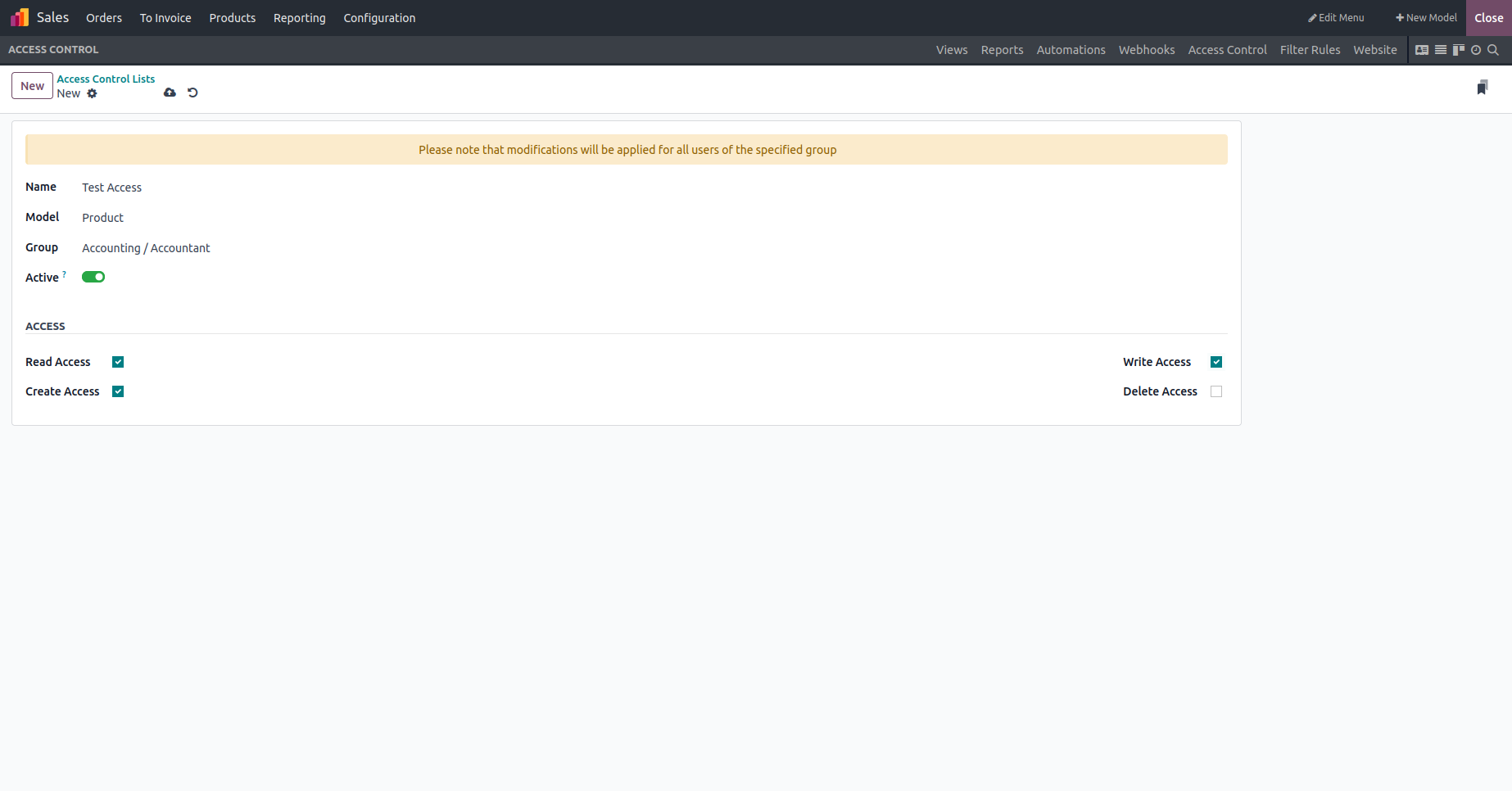This screenshot has height=791, width=1512.
Task: Click the yellow modifications warning banner text
Action: (627, 150)
